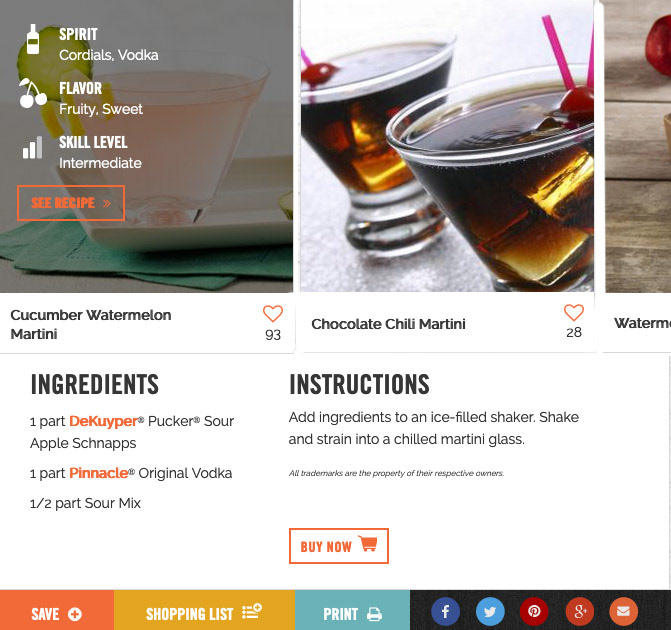Add ingredients to SHOPPING LIST

205,614
